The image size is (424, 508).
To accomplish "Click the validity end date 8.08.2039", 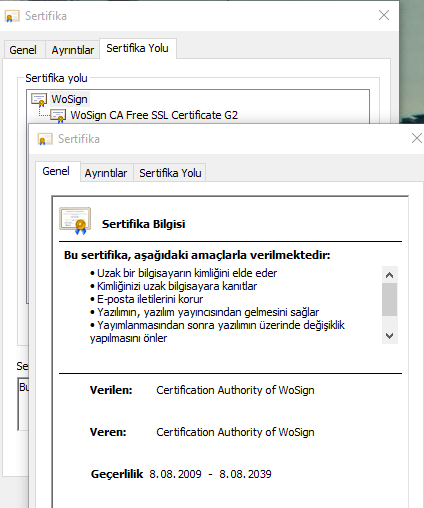I will tap(245, 474).
